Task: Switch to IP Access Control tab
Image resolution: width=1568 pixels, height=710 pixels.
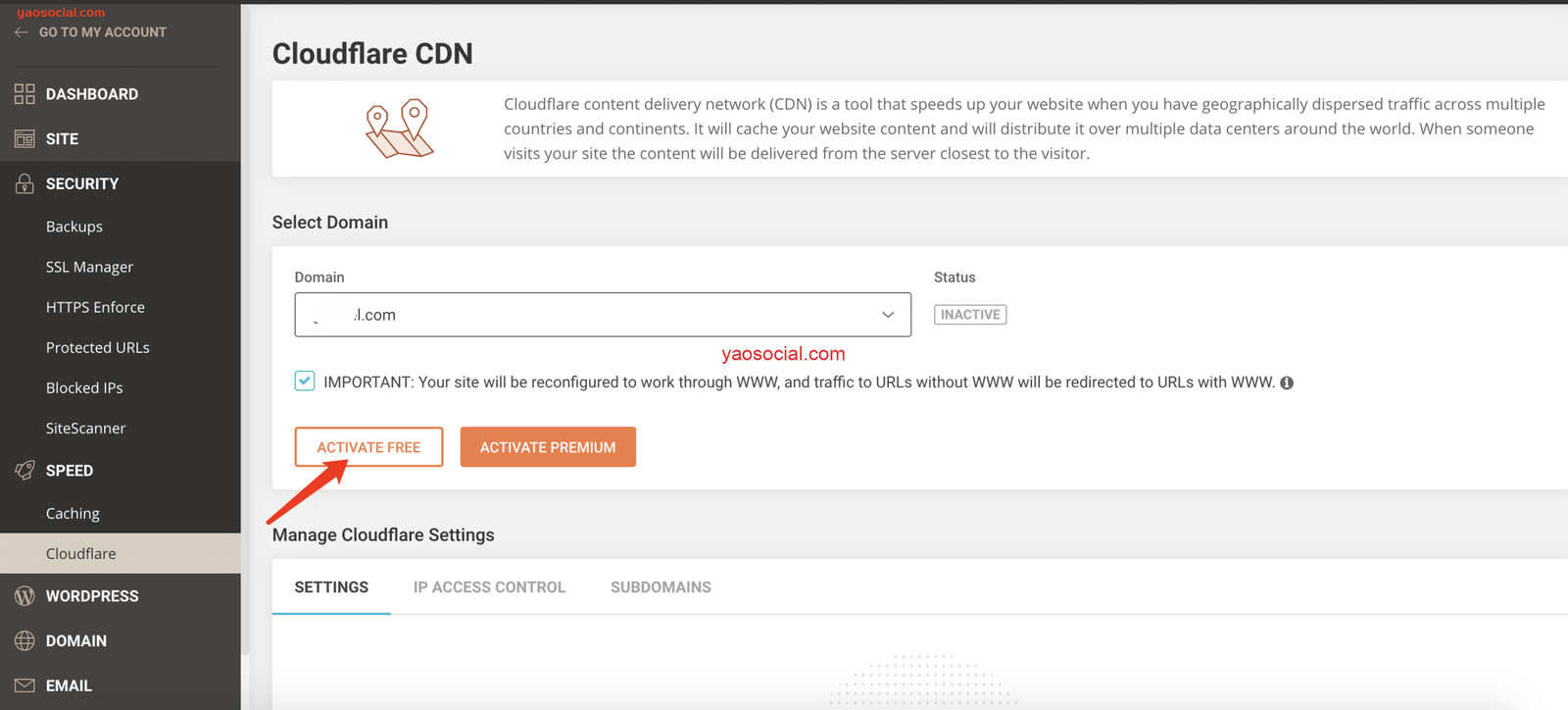Action: pos(489,587)
